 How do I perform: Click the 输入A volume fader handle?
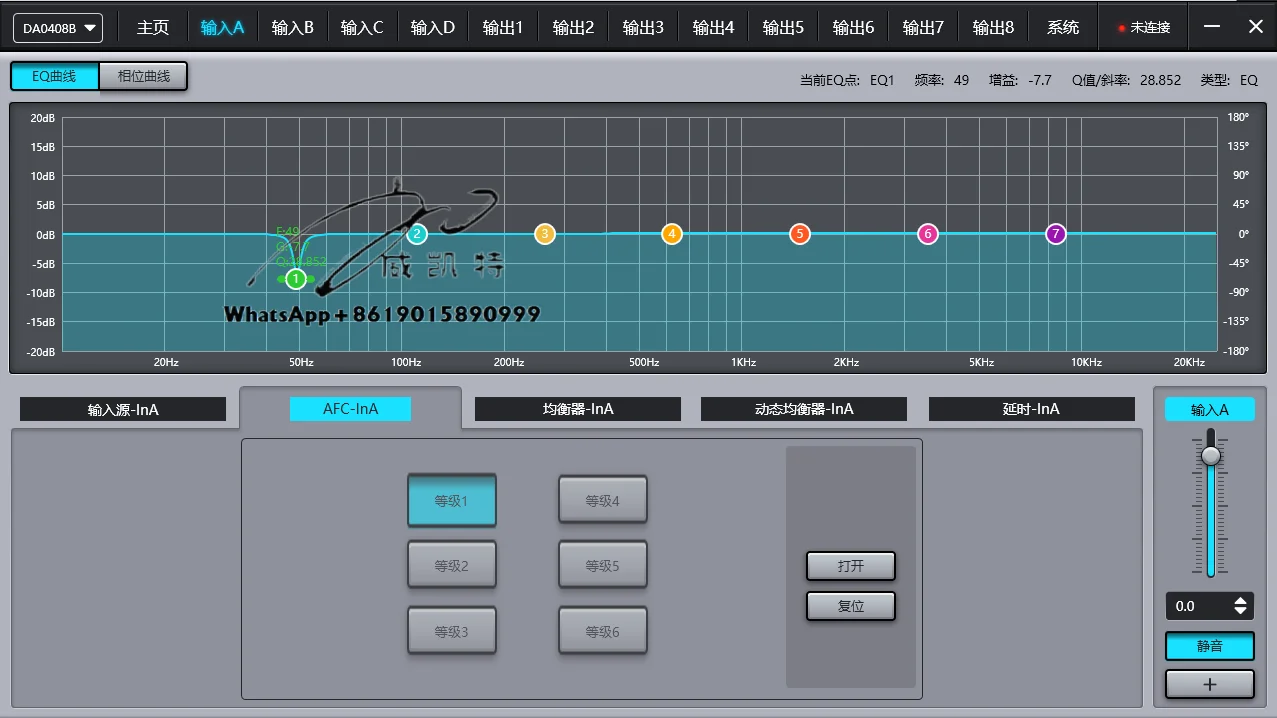[1210, 456]
